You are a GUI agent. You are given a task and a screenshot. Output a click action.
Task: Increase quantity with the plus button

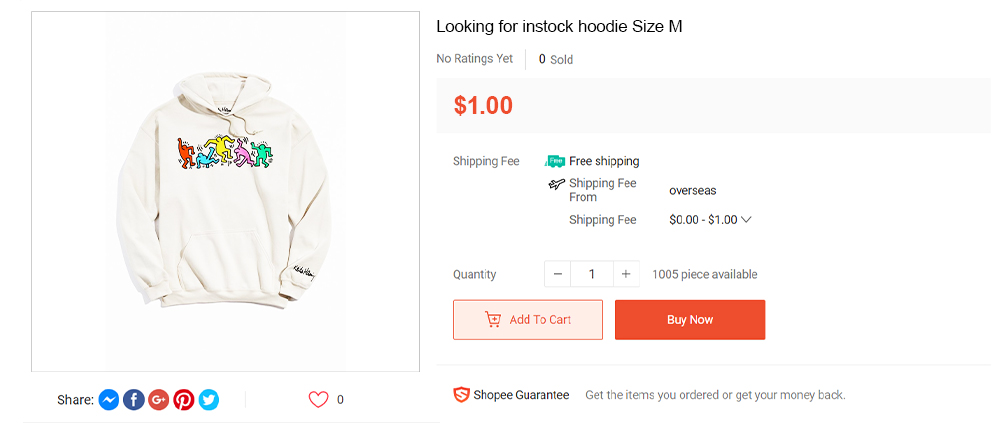[626, 274]
